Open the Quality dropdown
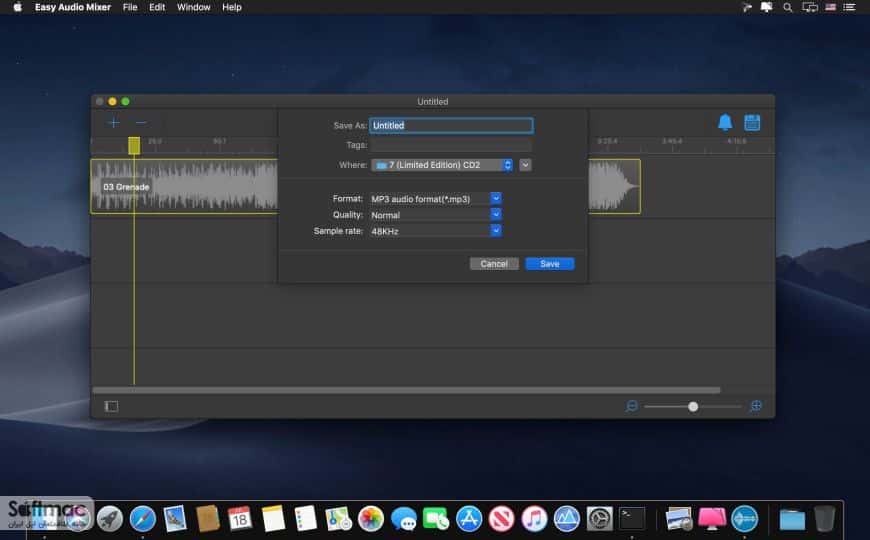The height and width of the screenshot is (540, 870). (x=436, y=215)
